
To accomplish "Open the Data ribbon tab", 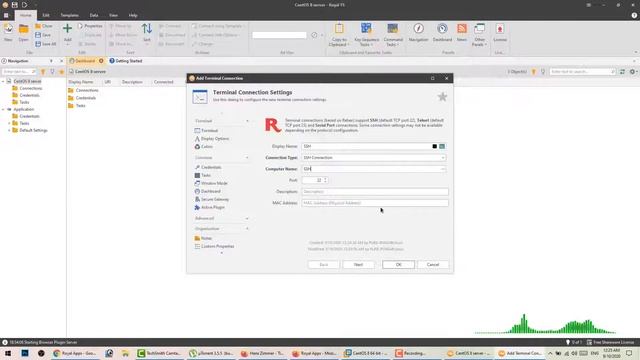I will 94,15.
